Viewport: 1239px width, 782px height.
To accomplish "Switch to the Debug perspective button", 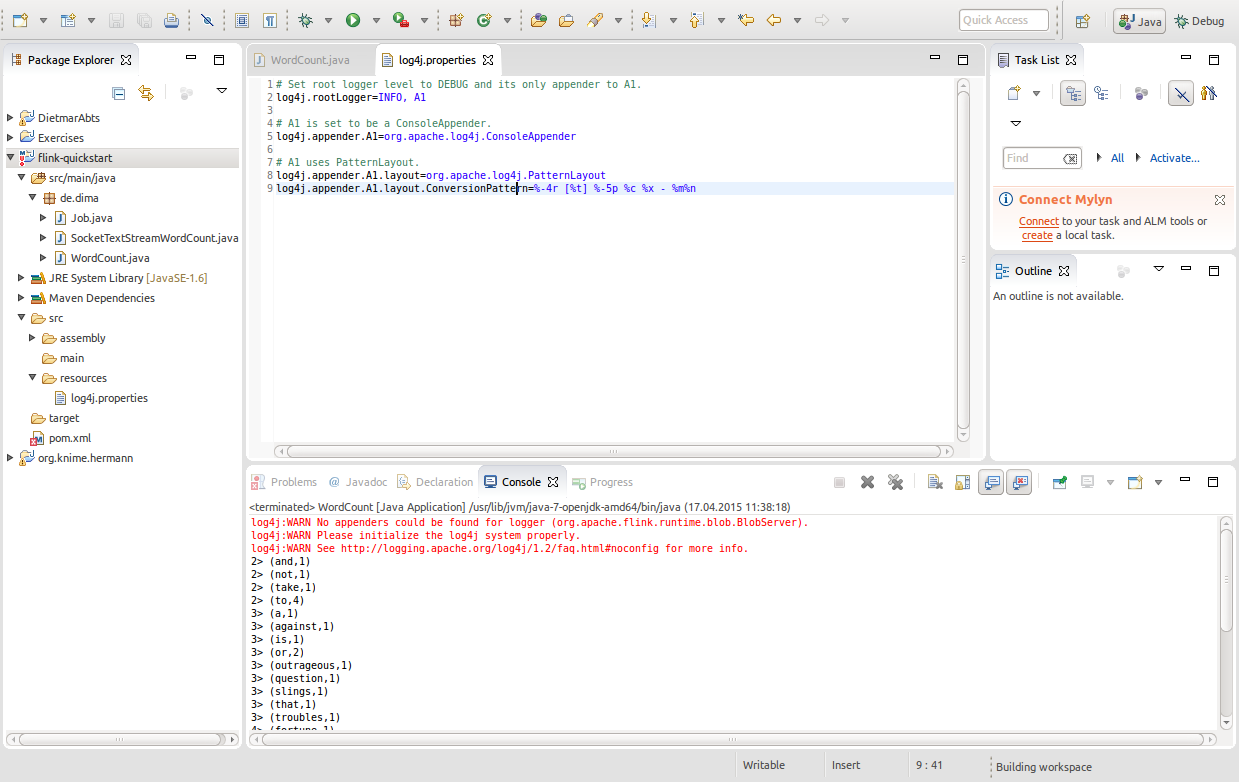I will pos(1199,20).
